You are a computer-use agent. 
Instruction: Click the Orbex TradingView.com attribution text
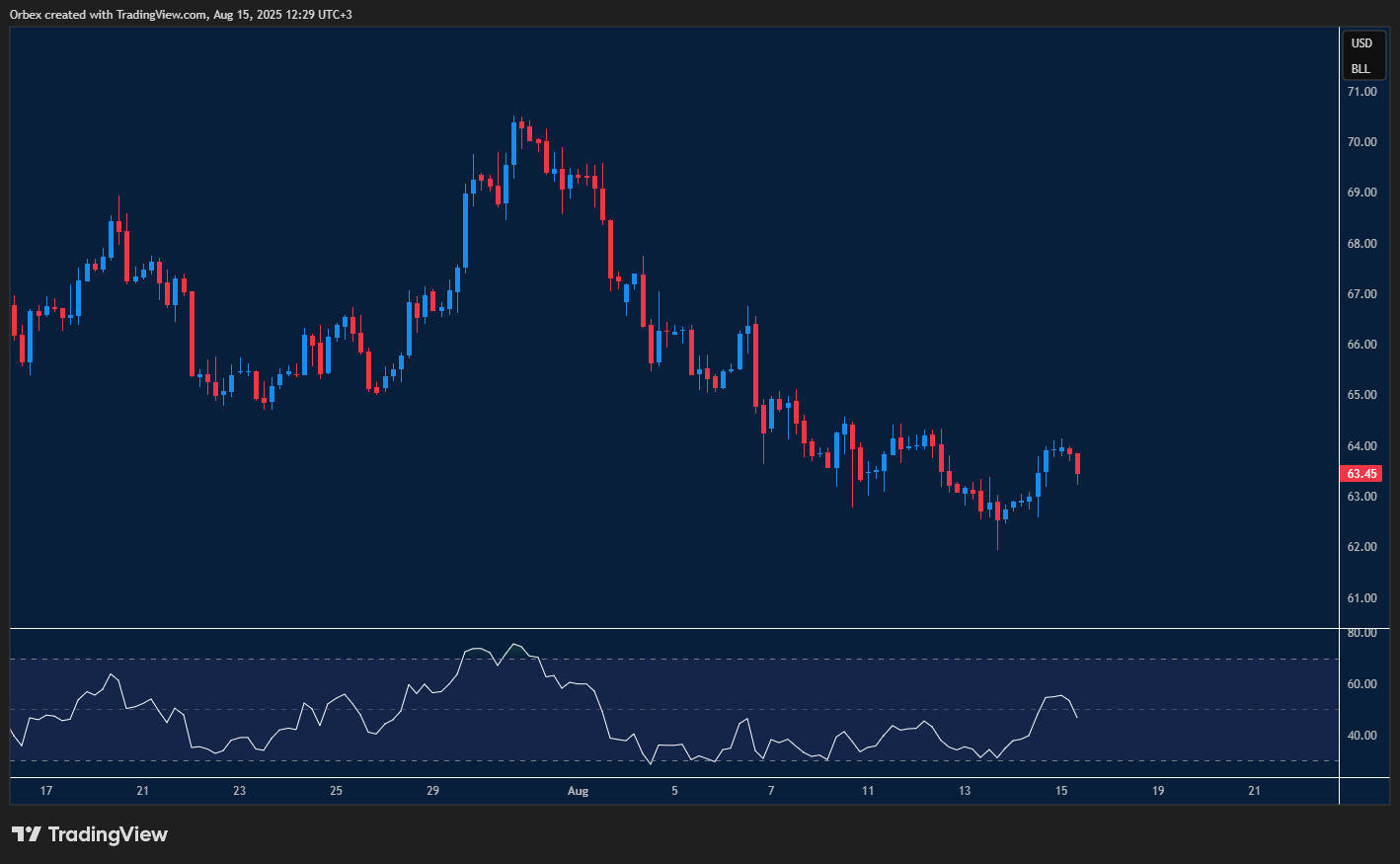[181, 15]
